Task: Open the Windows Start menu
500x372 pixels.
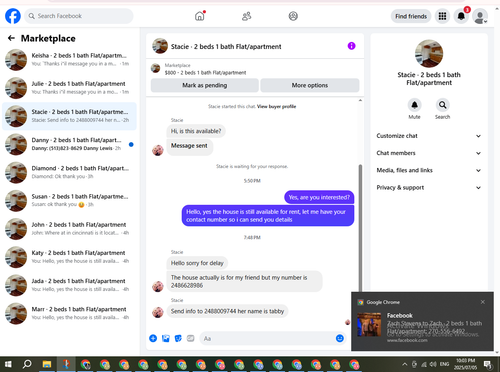Action: click(x=8, y=364)
